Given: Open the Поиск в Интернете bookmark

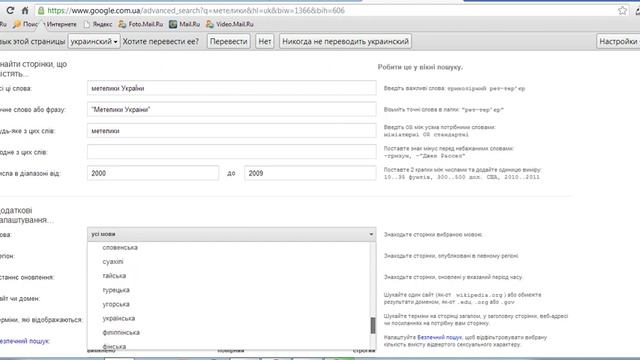Looking at the screenshot, I should tap(44, 24).
